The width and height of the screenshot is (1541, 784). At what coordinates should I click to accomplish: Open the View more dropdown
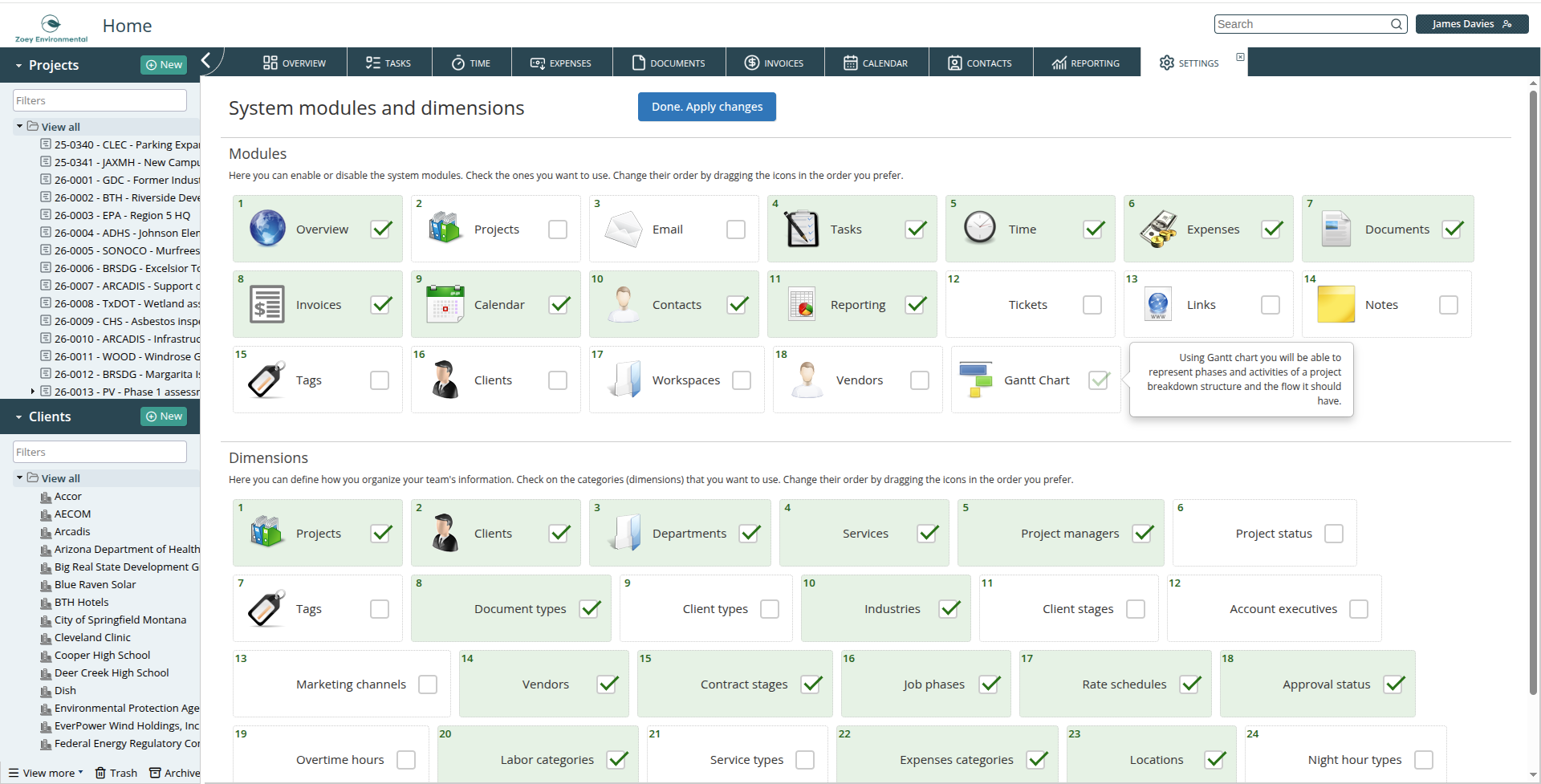point(46,773)
